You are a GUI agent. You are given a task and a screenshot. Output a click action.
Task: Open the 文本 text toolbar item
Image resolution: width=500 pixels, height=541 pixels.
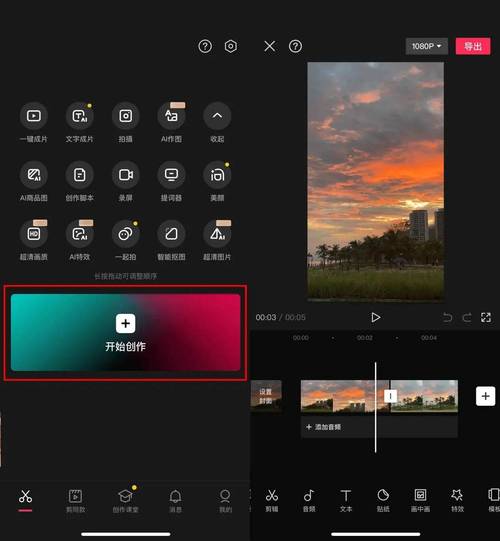[346, 500]
